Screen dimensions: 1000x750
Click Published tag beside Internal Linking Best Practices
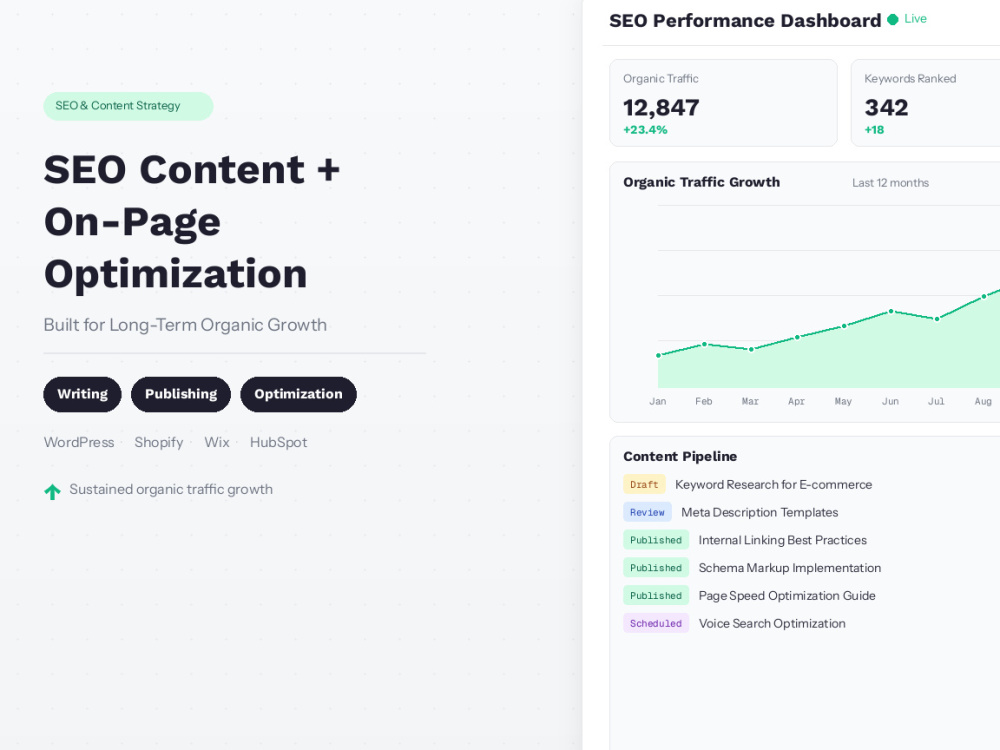coord(656,540)
